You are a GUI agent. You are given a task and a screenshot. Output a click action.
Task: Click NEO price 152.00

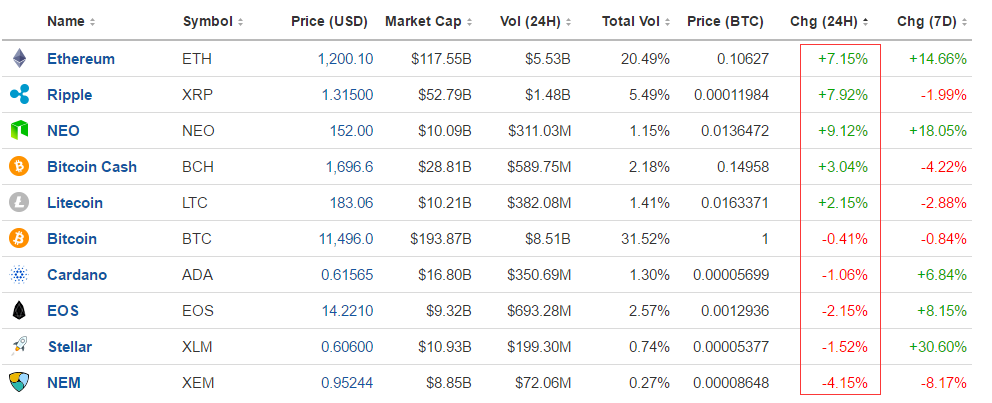tap(351, 131)
